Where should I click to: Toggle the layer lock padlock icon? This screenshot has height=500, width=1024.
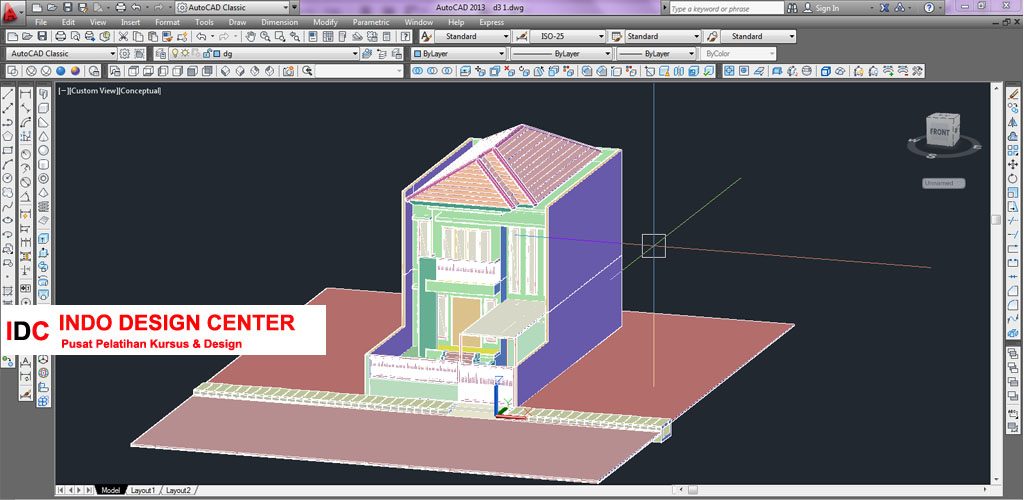pyautogui.click(x=207, y=54)
